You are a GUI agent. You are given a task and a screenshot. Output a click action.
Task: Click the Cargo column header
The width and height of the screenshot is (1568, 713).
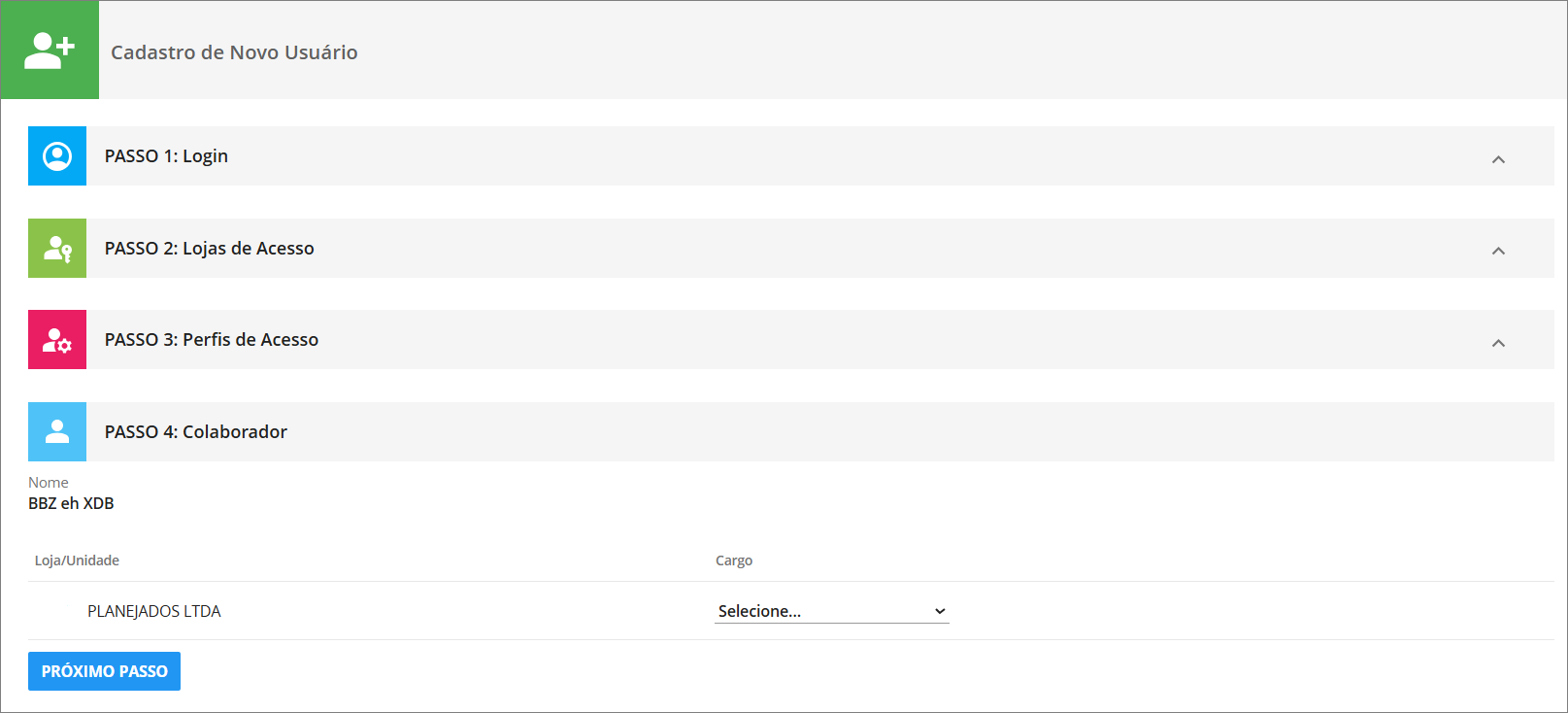coord(734,560)
